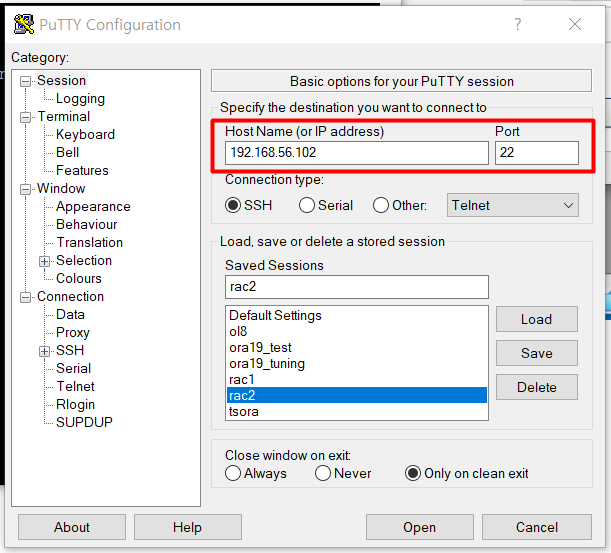
Task: Click the question mark help icon
Action: (517, 24)
